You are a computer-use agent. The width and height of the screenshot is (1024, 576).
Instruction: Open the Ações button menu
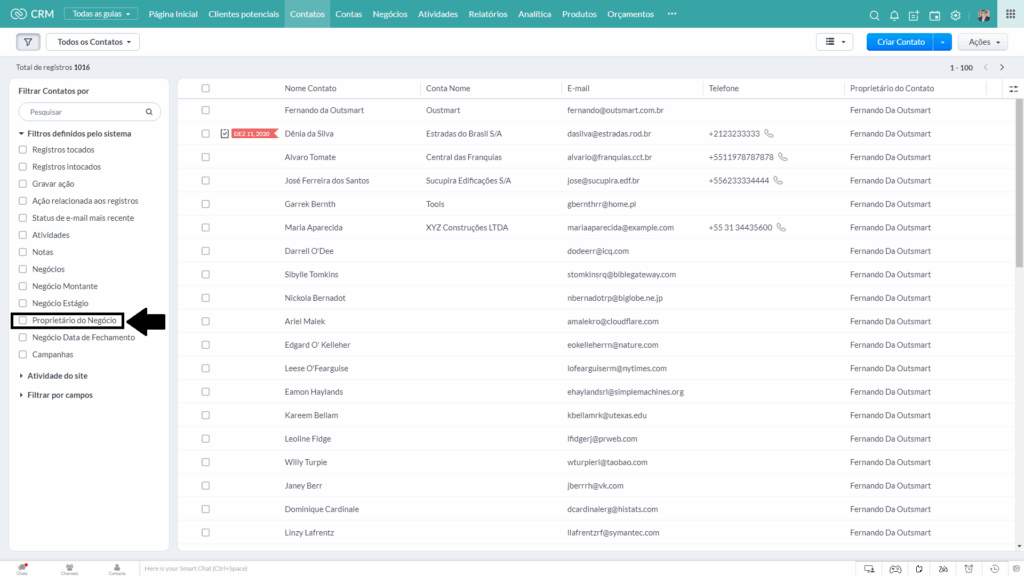[x=983, y=42]
